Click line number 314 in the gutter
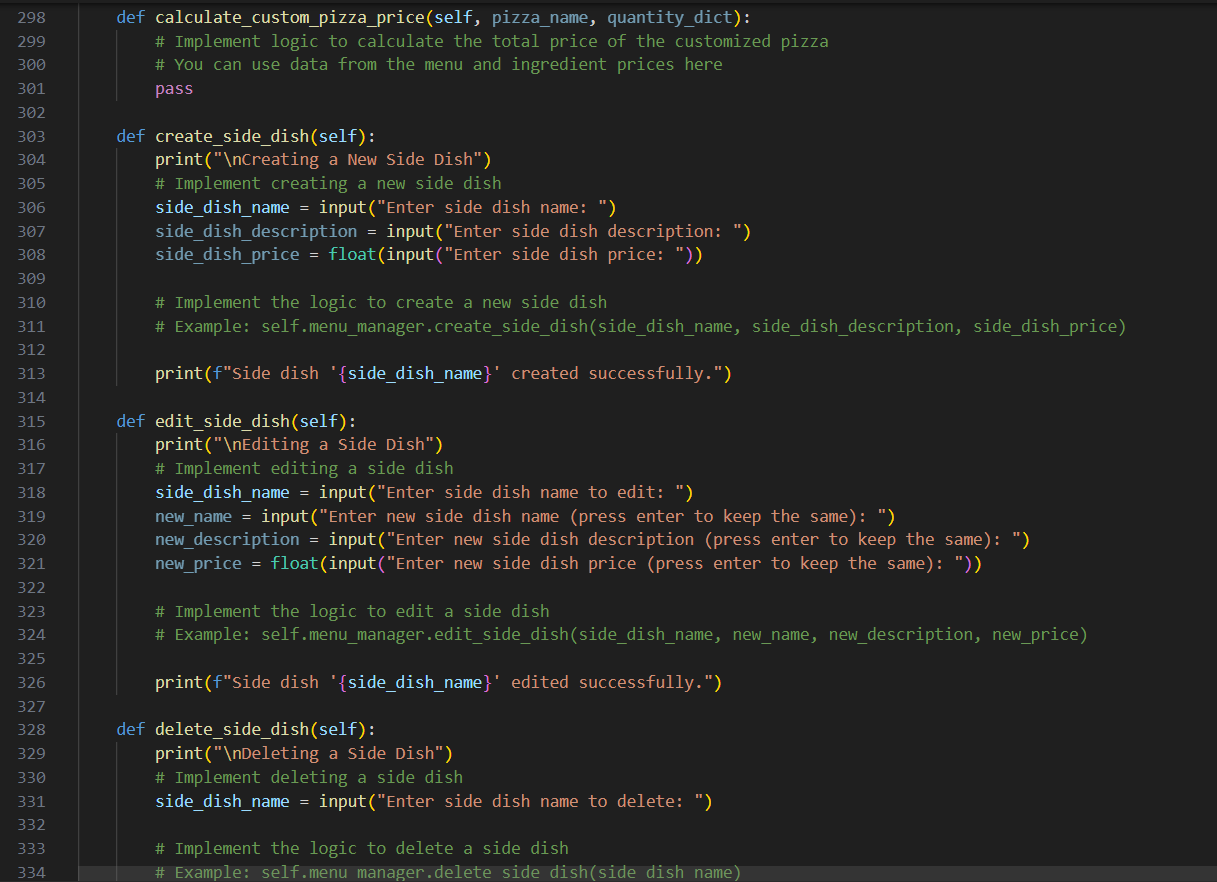Viewport: 1217px width, 882px height. pos(32,398)
